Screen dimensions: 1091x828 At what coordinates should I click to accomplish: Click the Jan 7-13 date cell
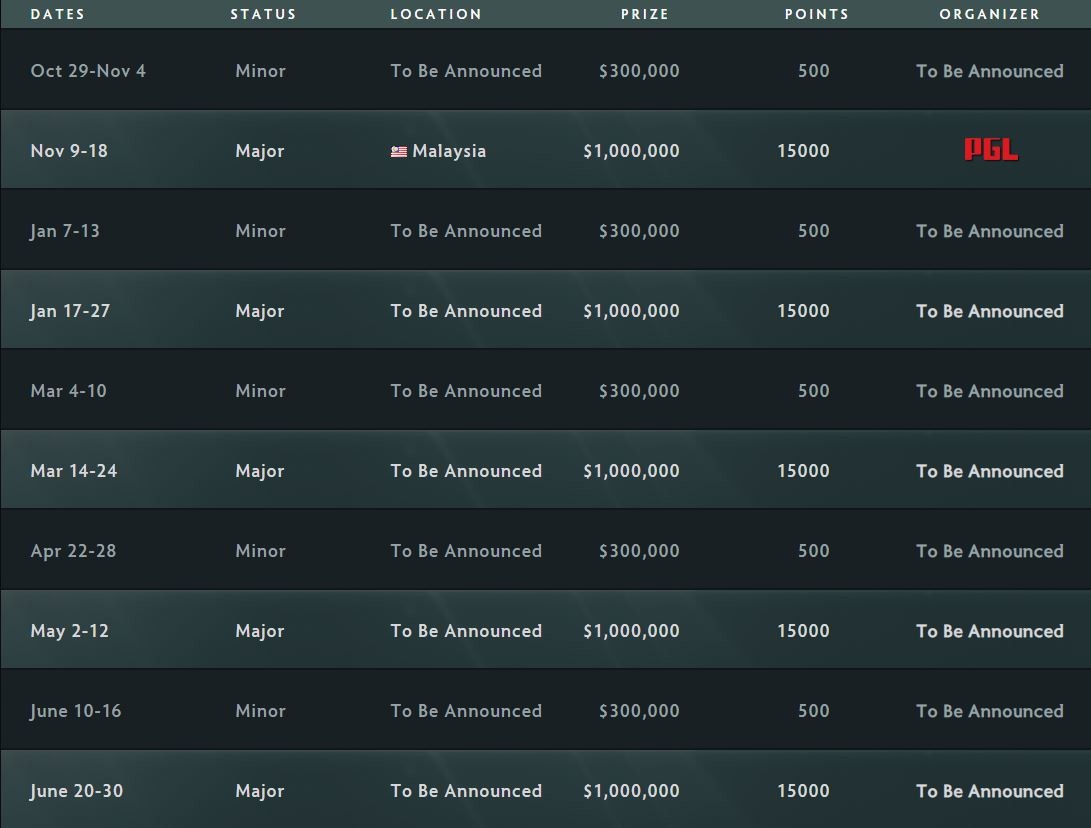tap(65, 231)
